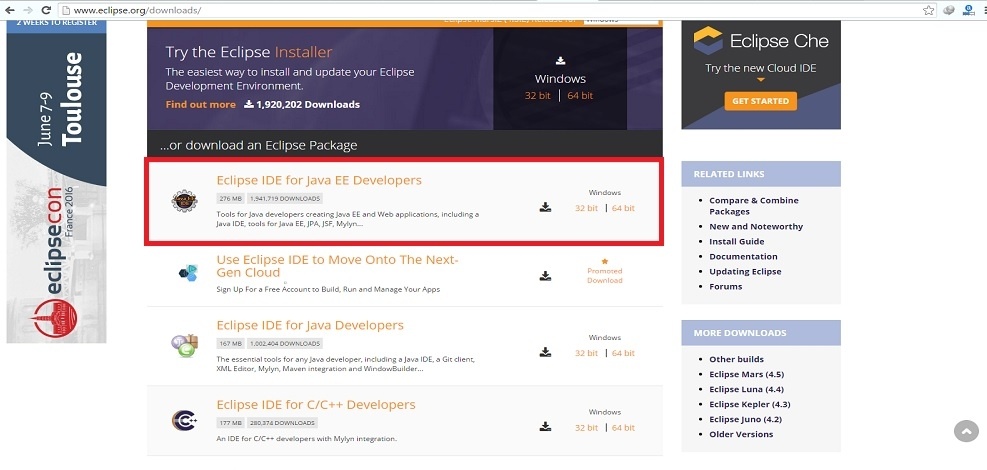This screenshot has height=470, width=987.
Task: Click download icon for Java EE package
Action: (545, 207)
